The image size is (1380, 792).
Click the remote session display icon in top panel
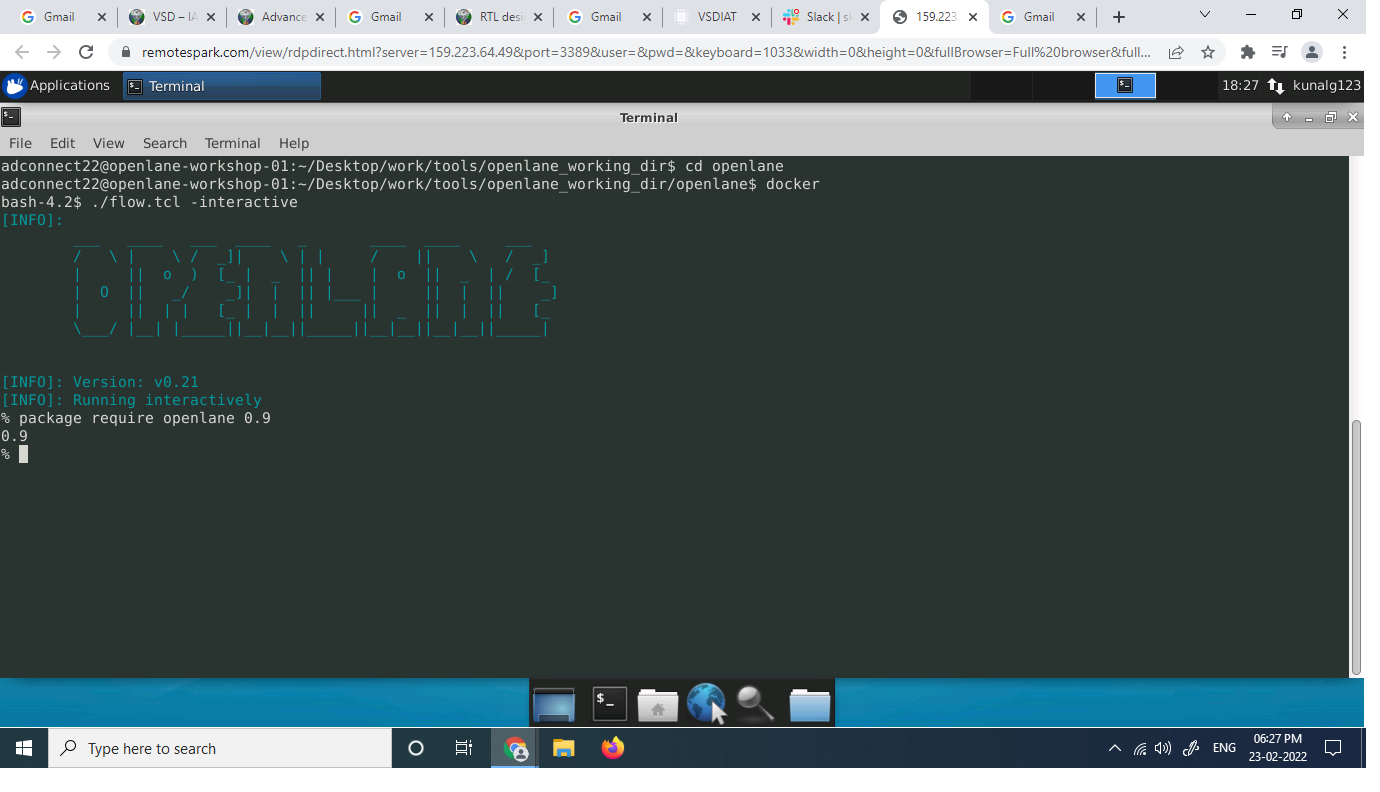click(x=1124, y=85)
